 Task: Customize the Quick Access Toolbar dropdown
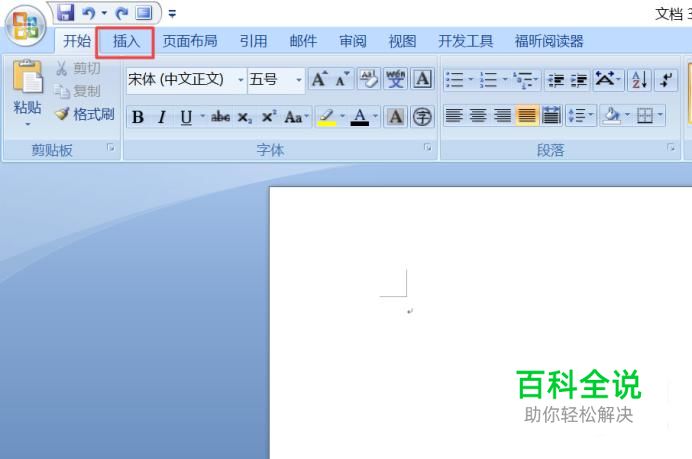pyautogui.click(x=172, y=14)
